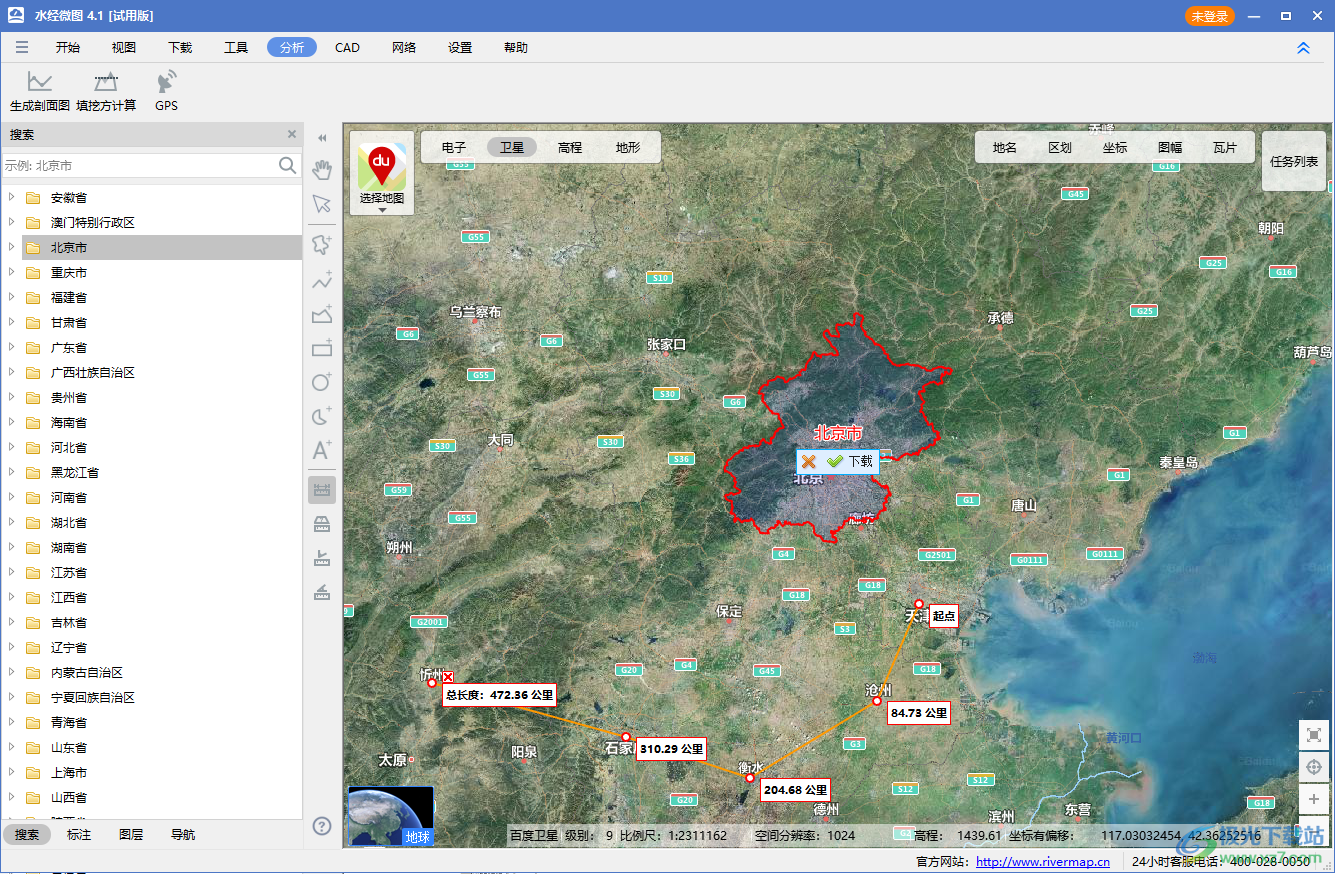This screenshot has height=874, width=1335.
Task: Expand the 福建省 tree node
Action: (x=12, y=297)
